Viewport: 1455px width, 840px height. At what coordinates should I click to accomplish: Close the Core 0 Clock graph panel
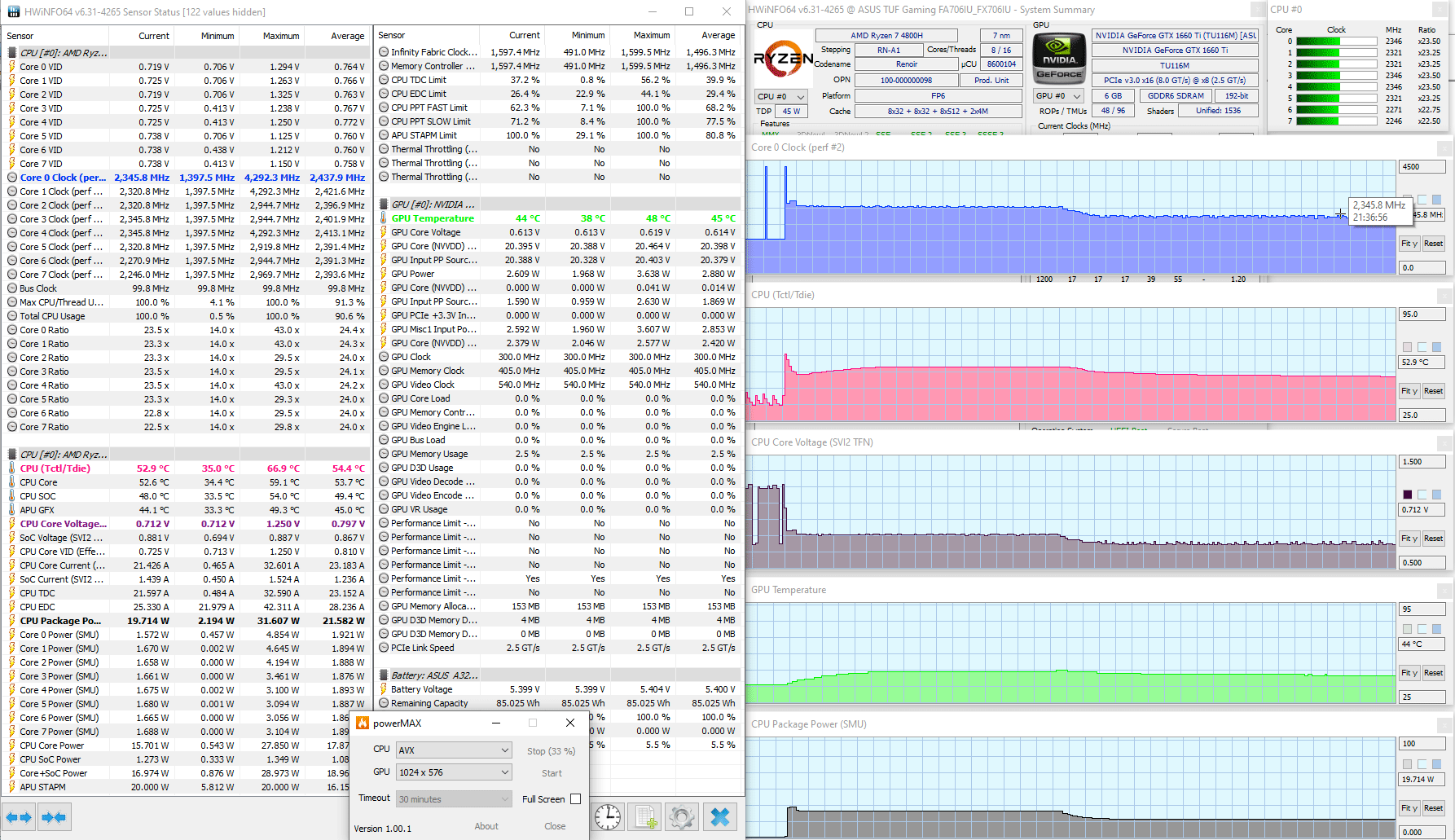[x=1444, y=147]
